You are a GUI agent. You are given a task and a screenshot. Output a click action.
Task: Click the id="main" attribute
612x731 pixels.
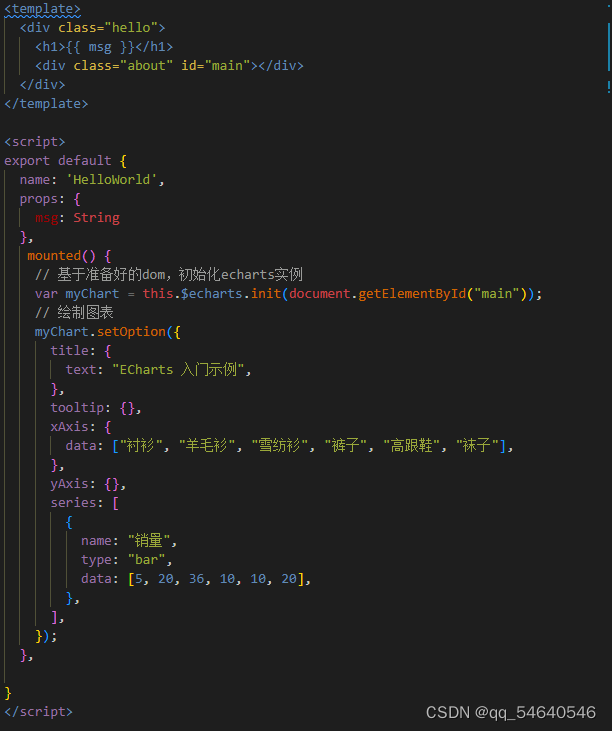[x=216, y=66]
